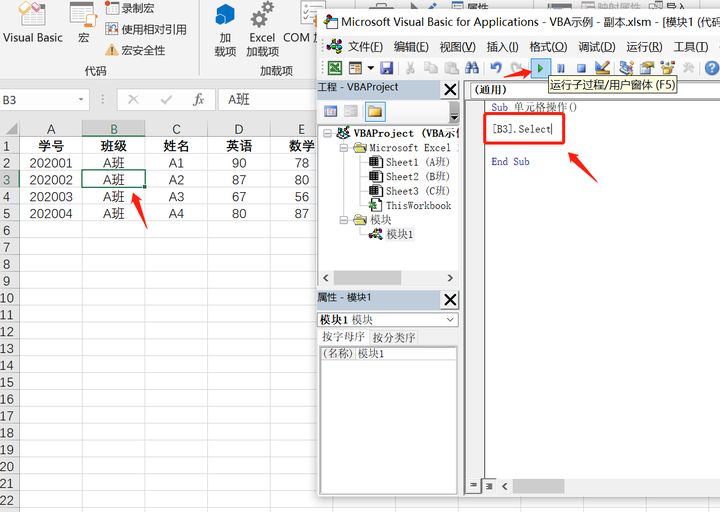Click the Find binoculars icon
The height and width of the screenshot is (512, 720).
(472, 68)
